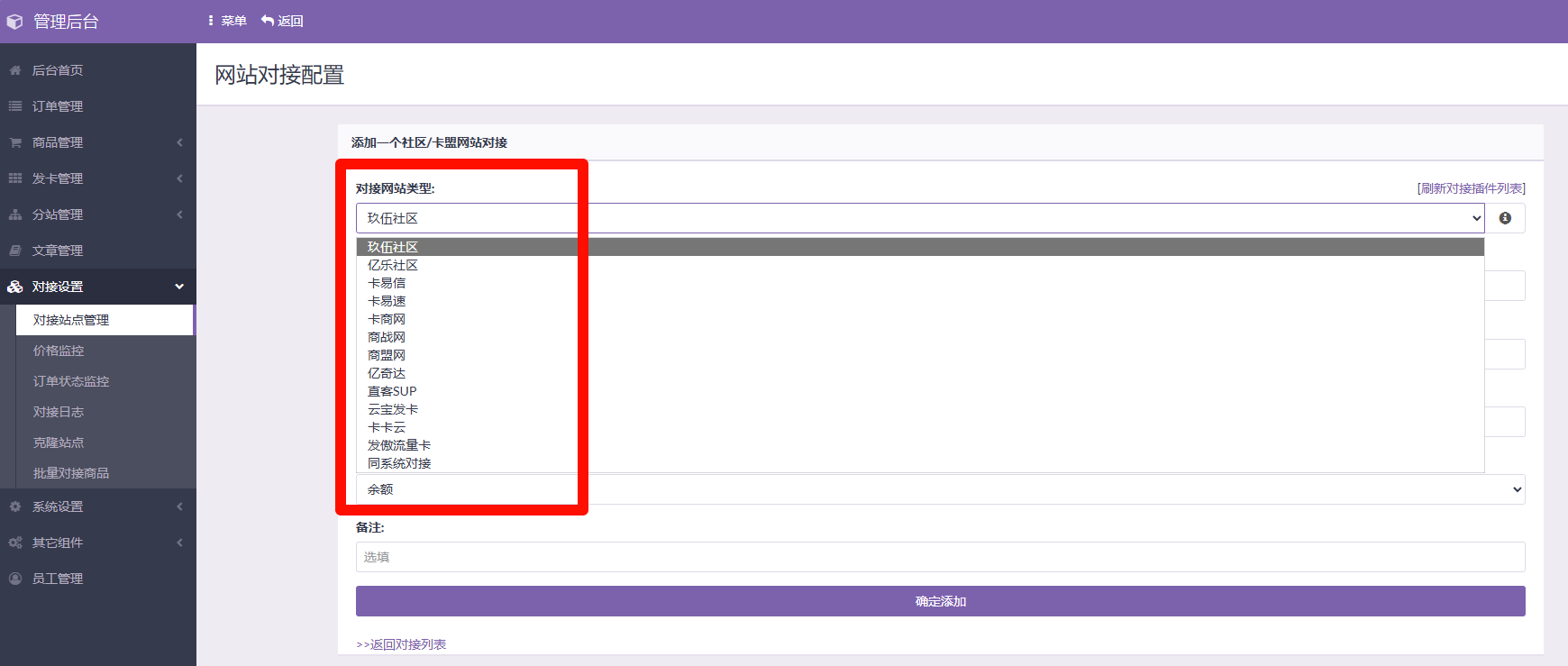Open the 对接网站类型 dropdown showing 玖伍社区
Screen dimensions: 1568x666
(x=920, y=218)
